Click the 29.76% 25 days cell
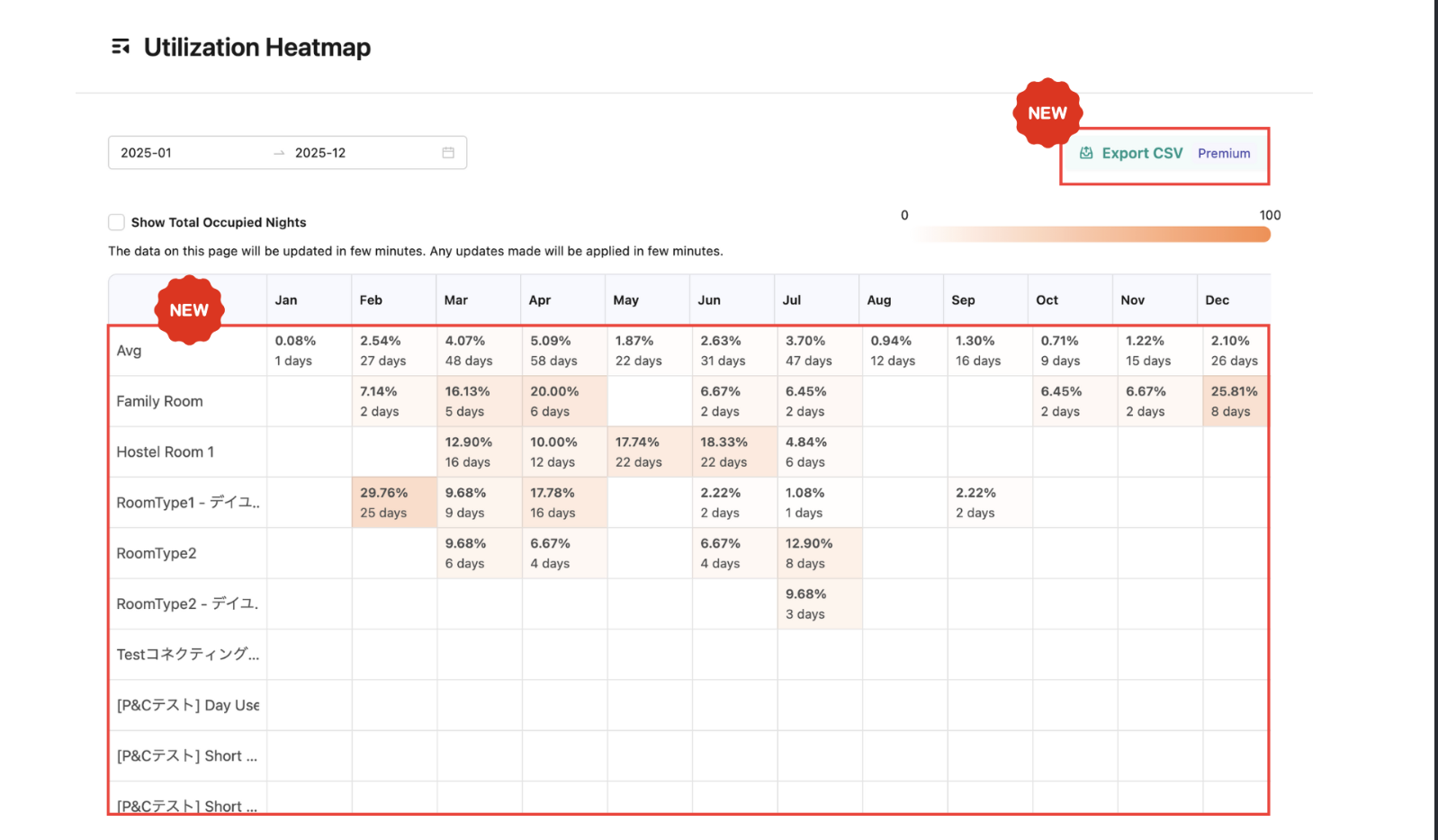 pyautogui.click(x=394, y=503)
